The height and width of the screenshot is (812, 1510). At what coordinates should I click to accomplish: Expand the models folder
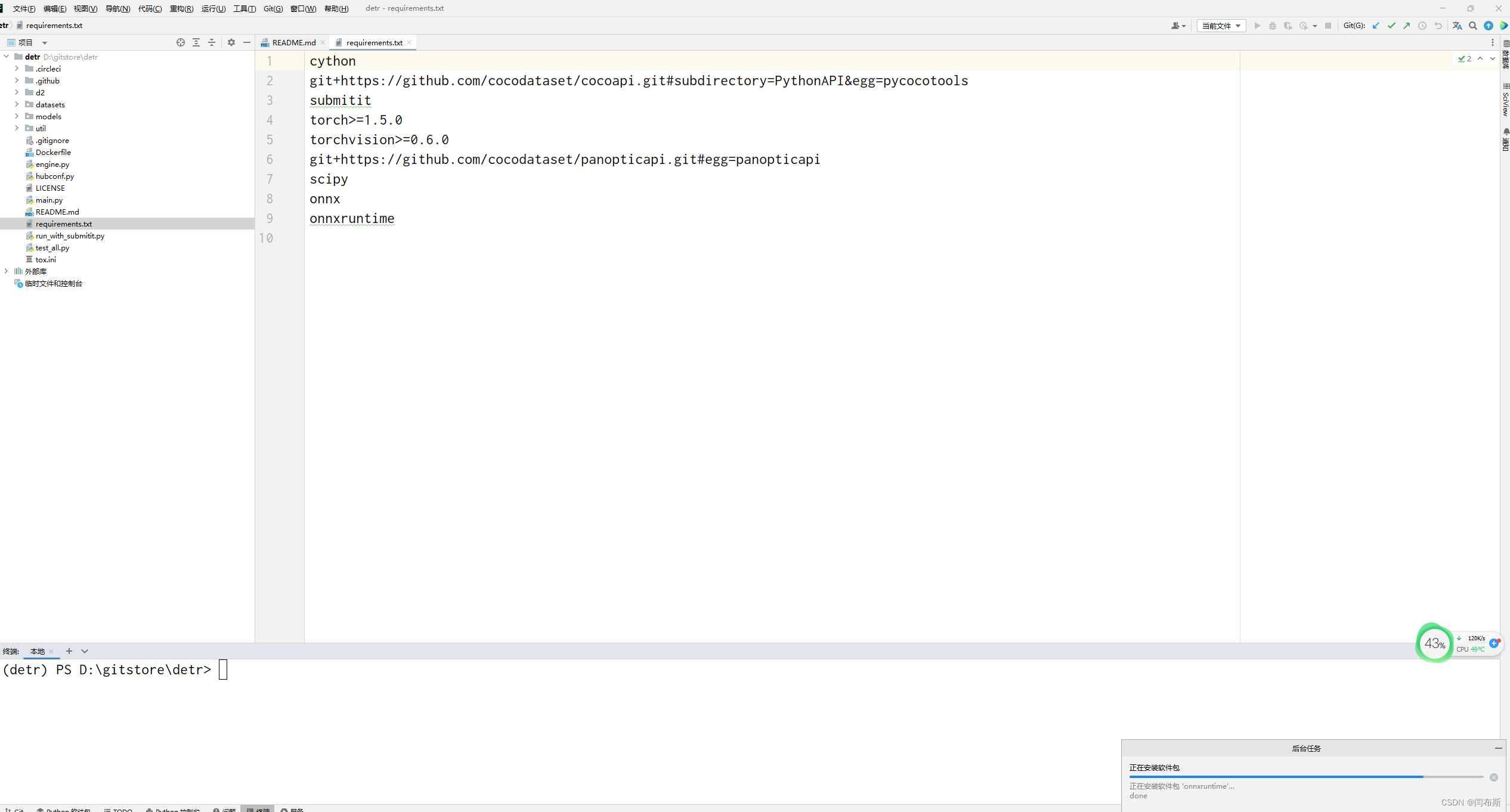(x=17, y=116)
